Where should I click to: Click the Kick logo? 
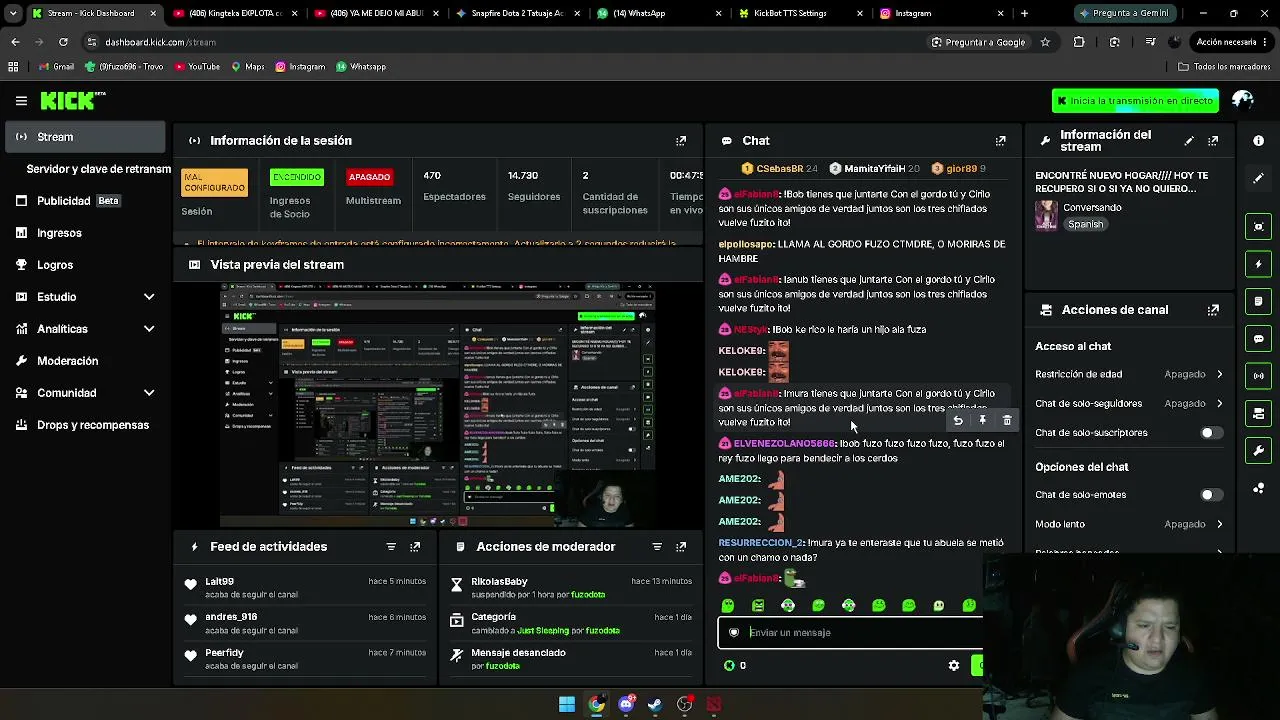click(73, 101)
